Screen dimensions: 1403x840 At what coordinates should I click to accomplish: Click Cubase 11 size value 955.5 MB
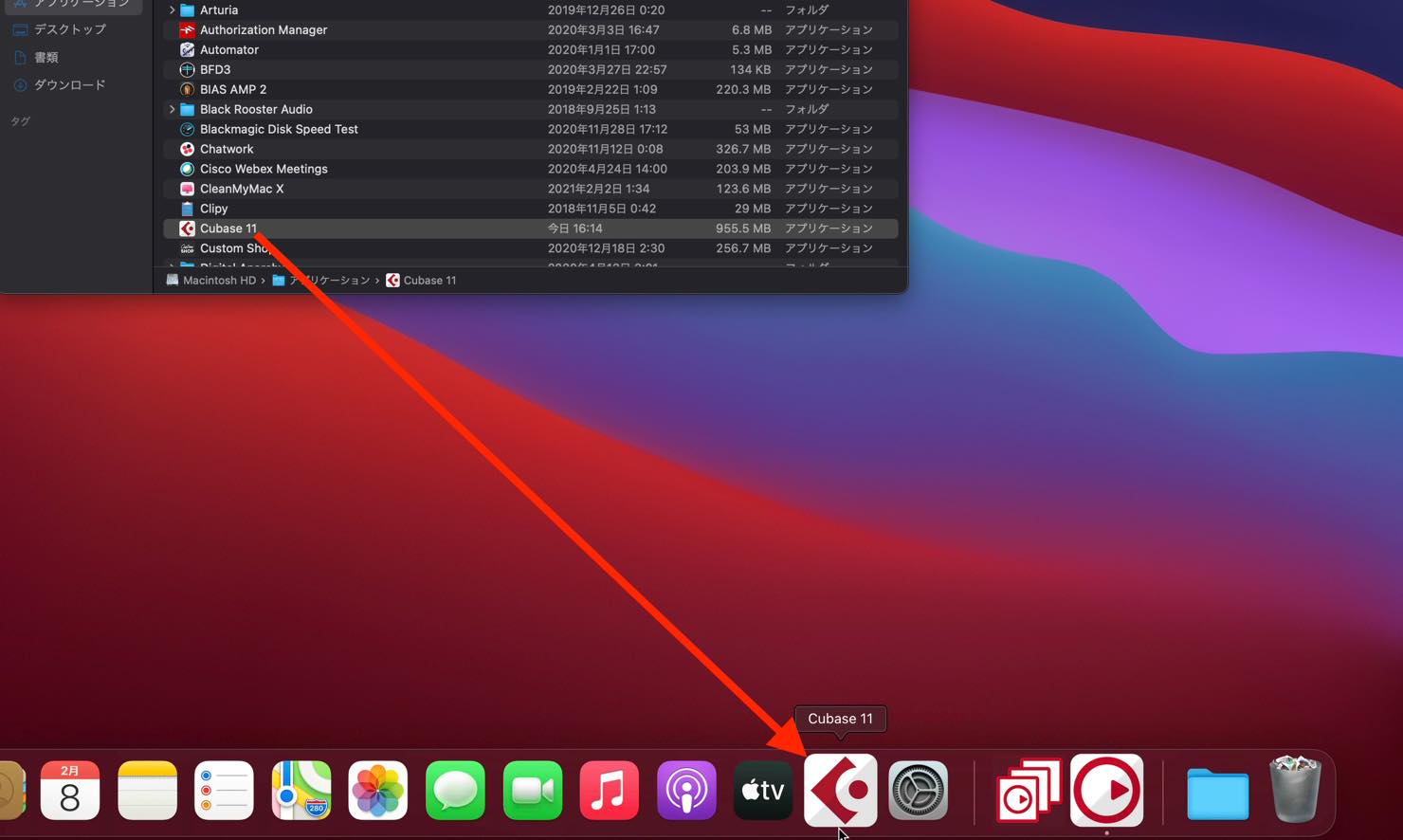(x=742, y=228)
